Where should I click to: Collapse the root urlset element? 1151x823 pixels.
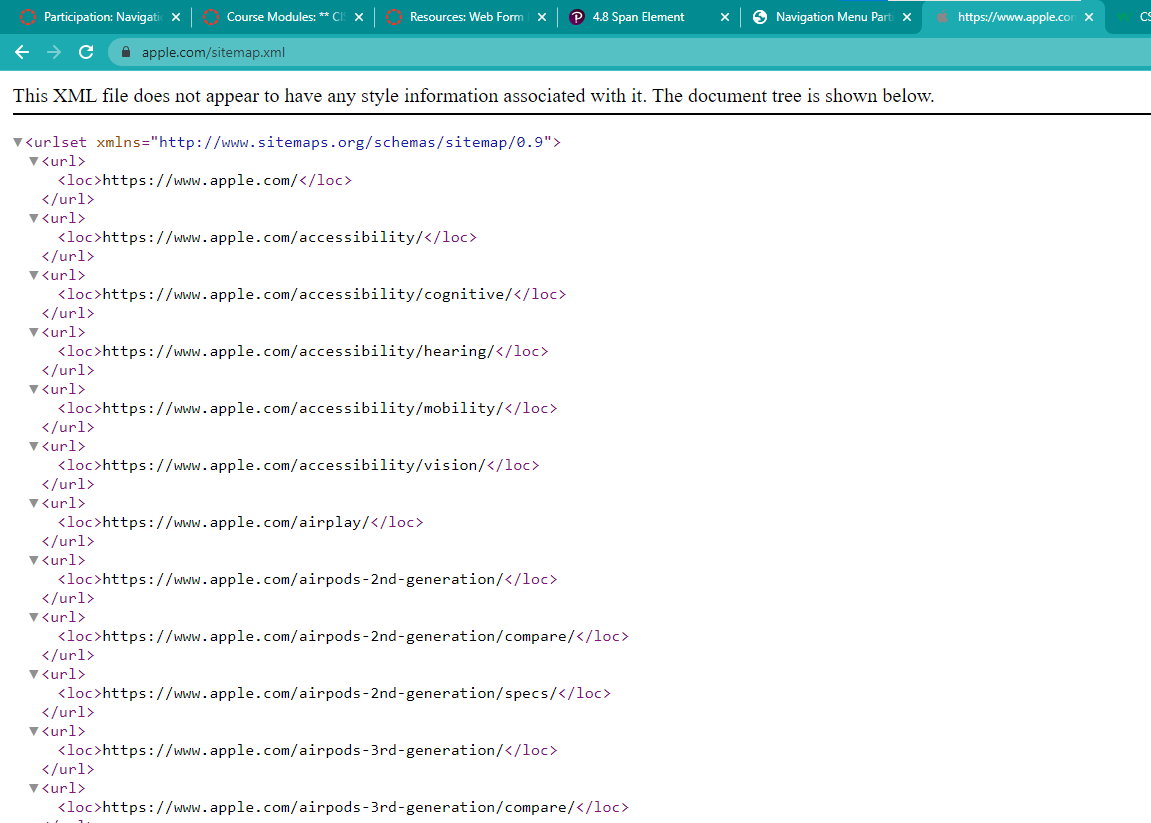(18, 142)
